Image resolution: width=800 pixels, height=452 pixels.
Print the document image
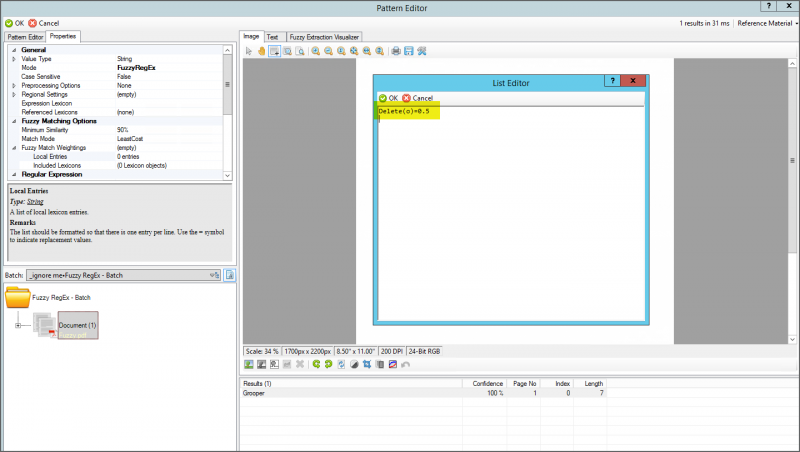pos(396,51)
